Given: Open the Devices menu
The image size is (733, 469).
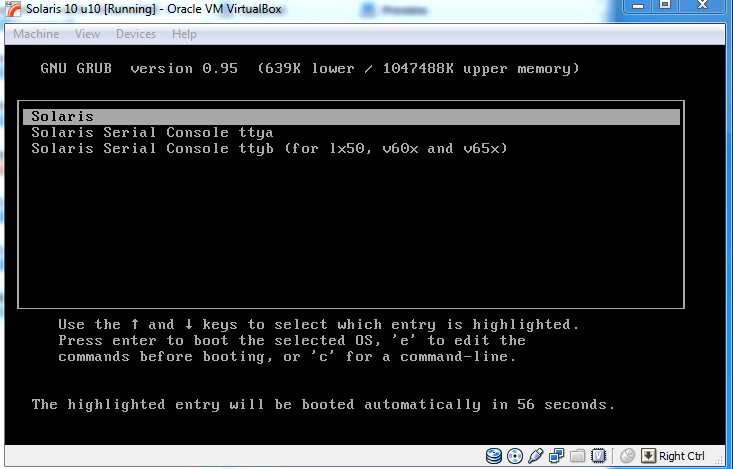Looking at the screenshot, I should click(136, 34).
